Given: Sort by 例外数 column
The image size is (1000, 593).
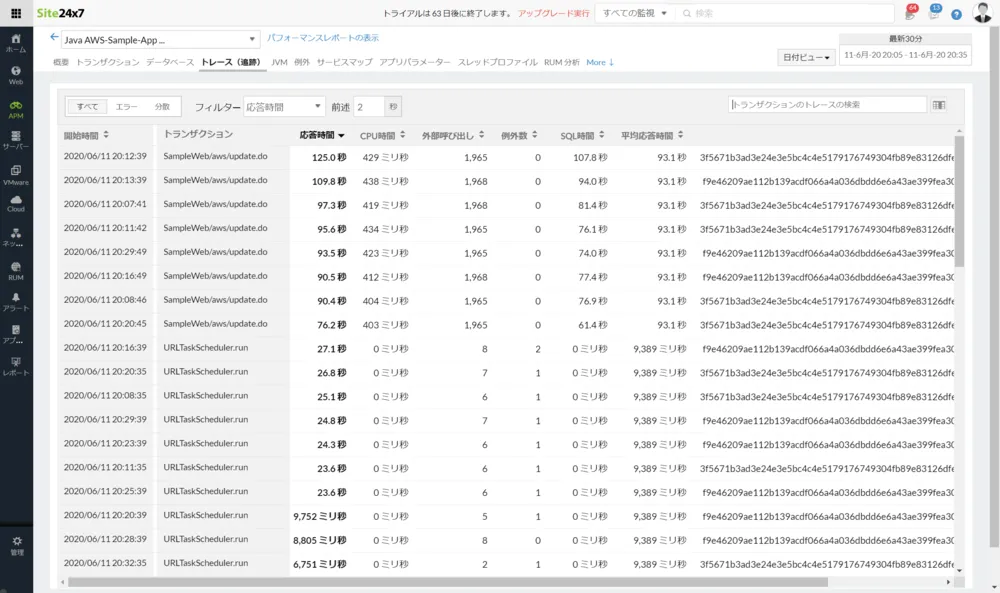Looking at the screenshot, I should (519, 135).
